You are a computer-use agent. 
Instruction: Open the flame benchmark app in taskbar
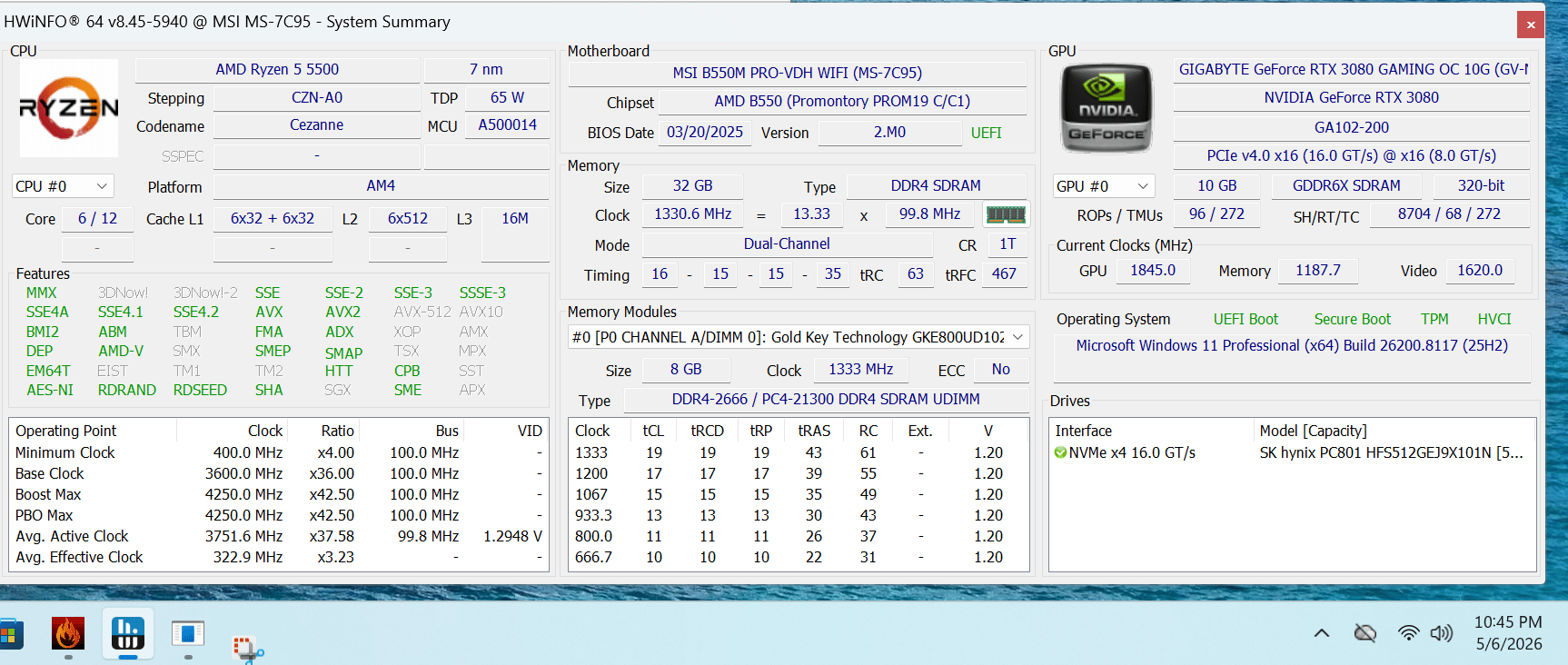click(68, 634)
